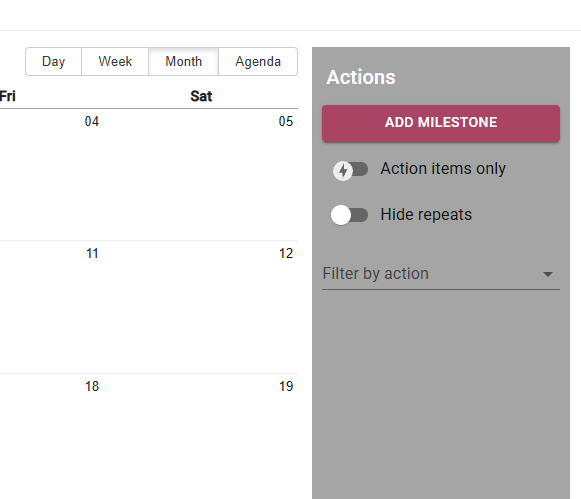Click date 19 in the Sat column
The width and height of the screenshot is (581, 499).
(286, 386)
